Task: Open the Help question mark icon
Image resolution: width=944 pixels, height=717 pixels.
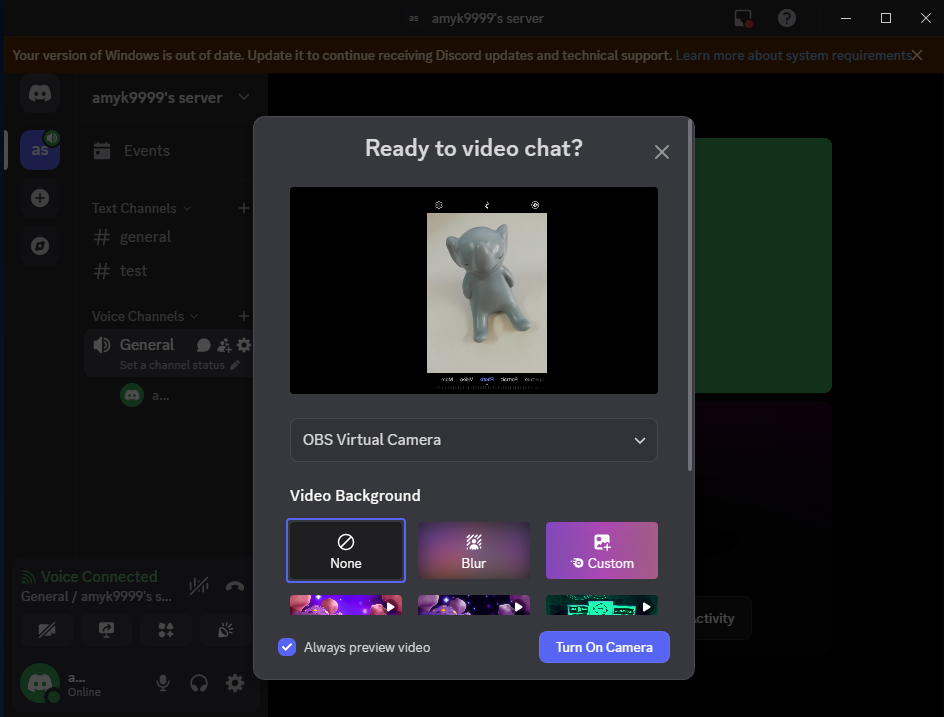Action: [x=787, y=18]
